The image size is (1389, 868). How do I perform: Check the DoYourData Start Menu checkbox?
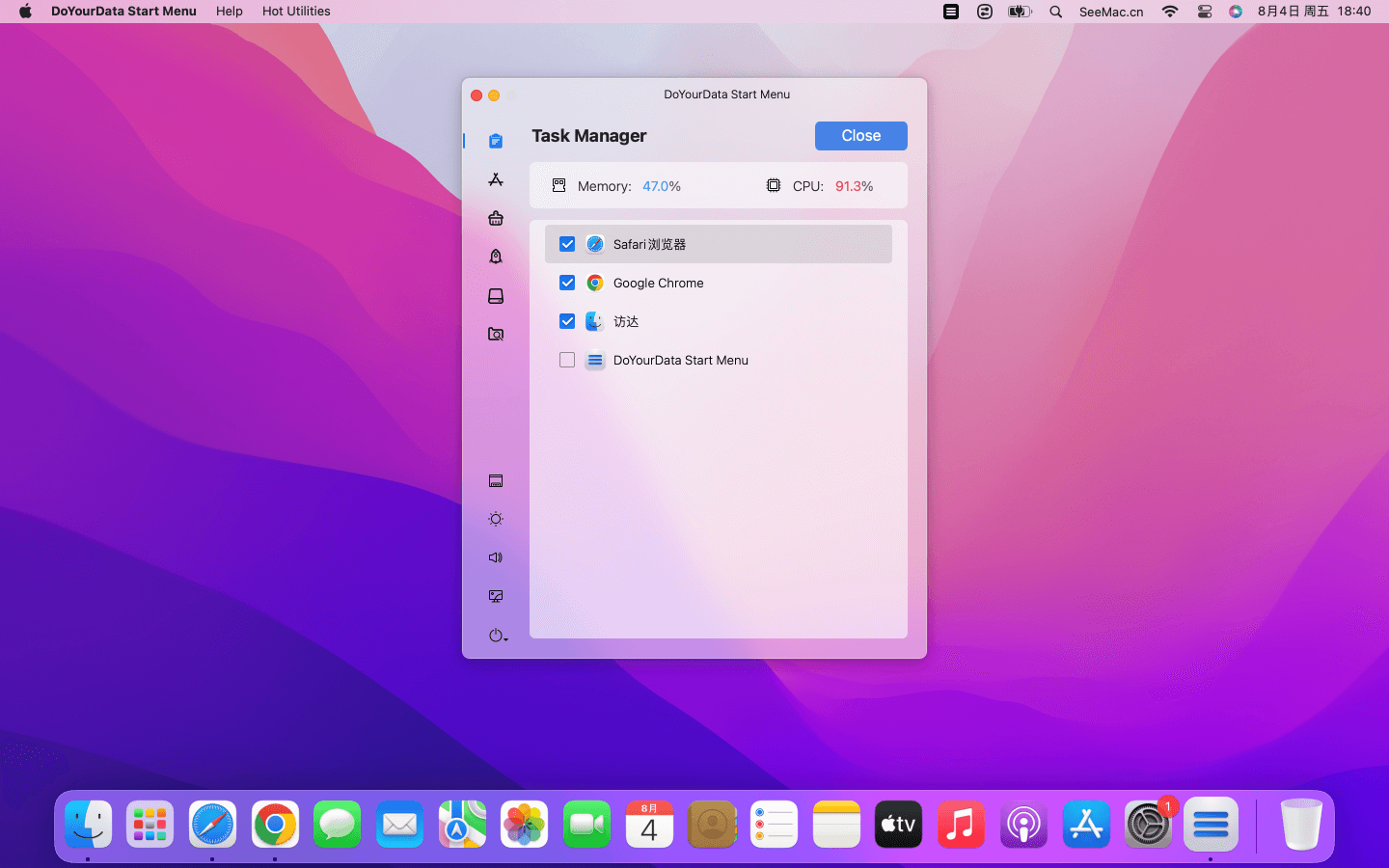click(x=567, y=360)
